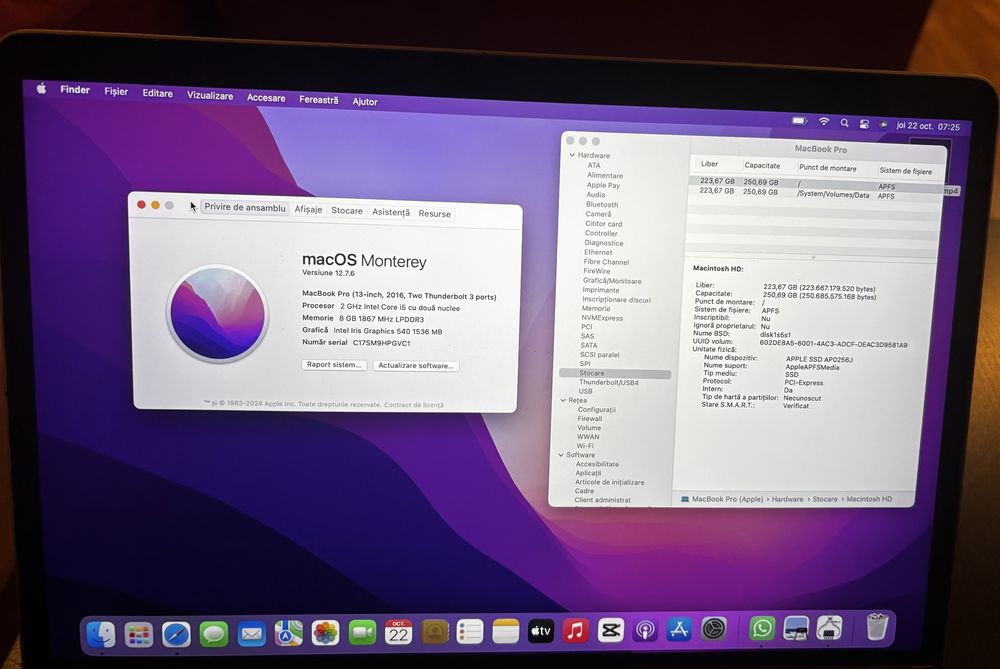Select Aplicații under Software

588,473
